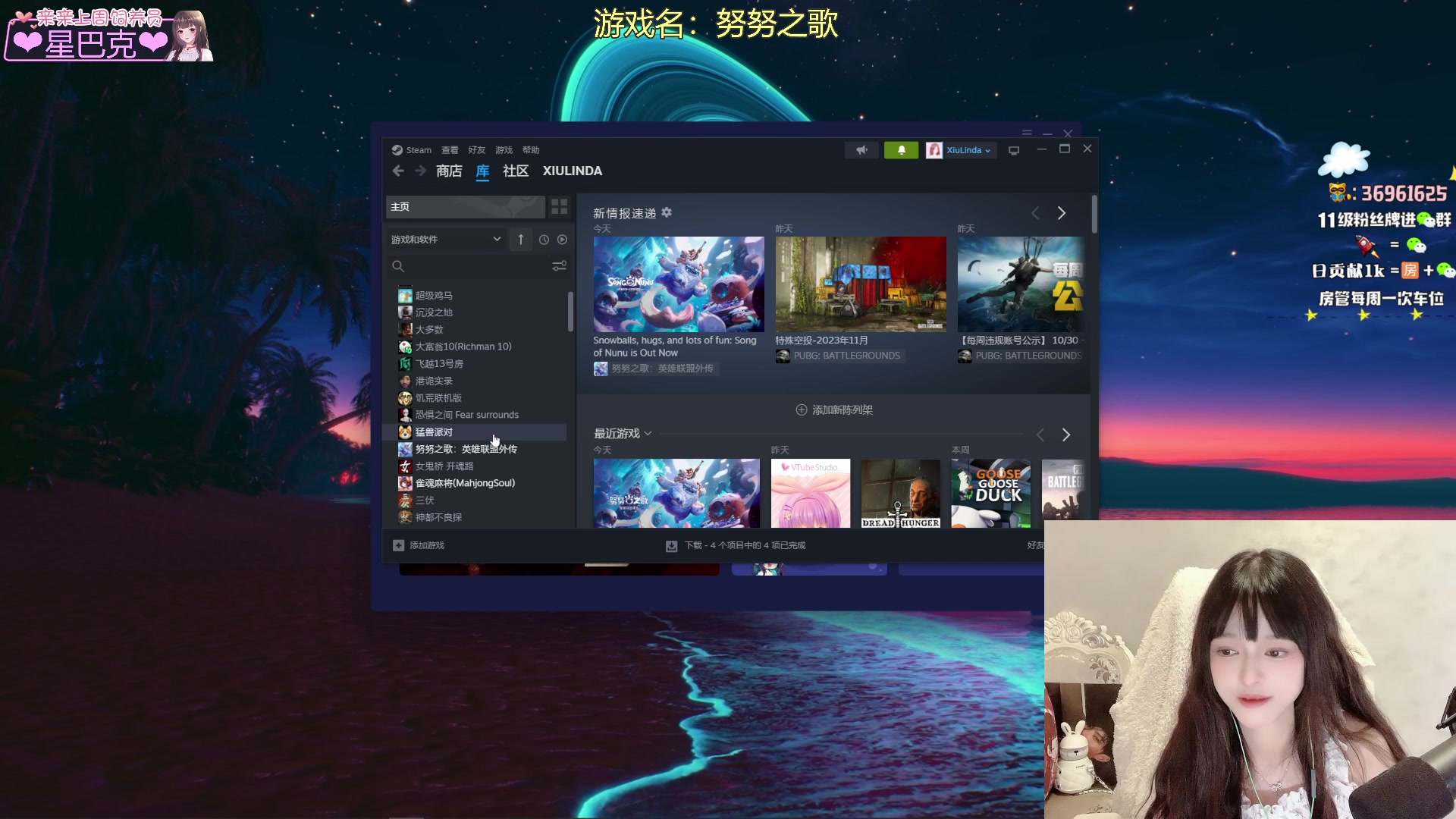Click the 努努之歌：英雄联盟外传 news tag
1456x819 pixels.
tap(656, 369)
